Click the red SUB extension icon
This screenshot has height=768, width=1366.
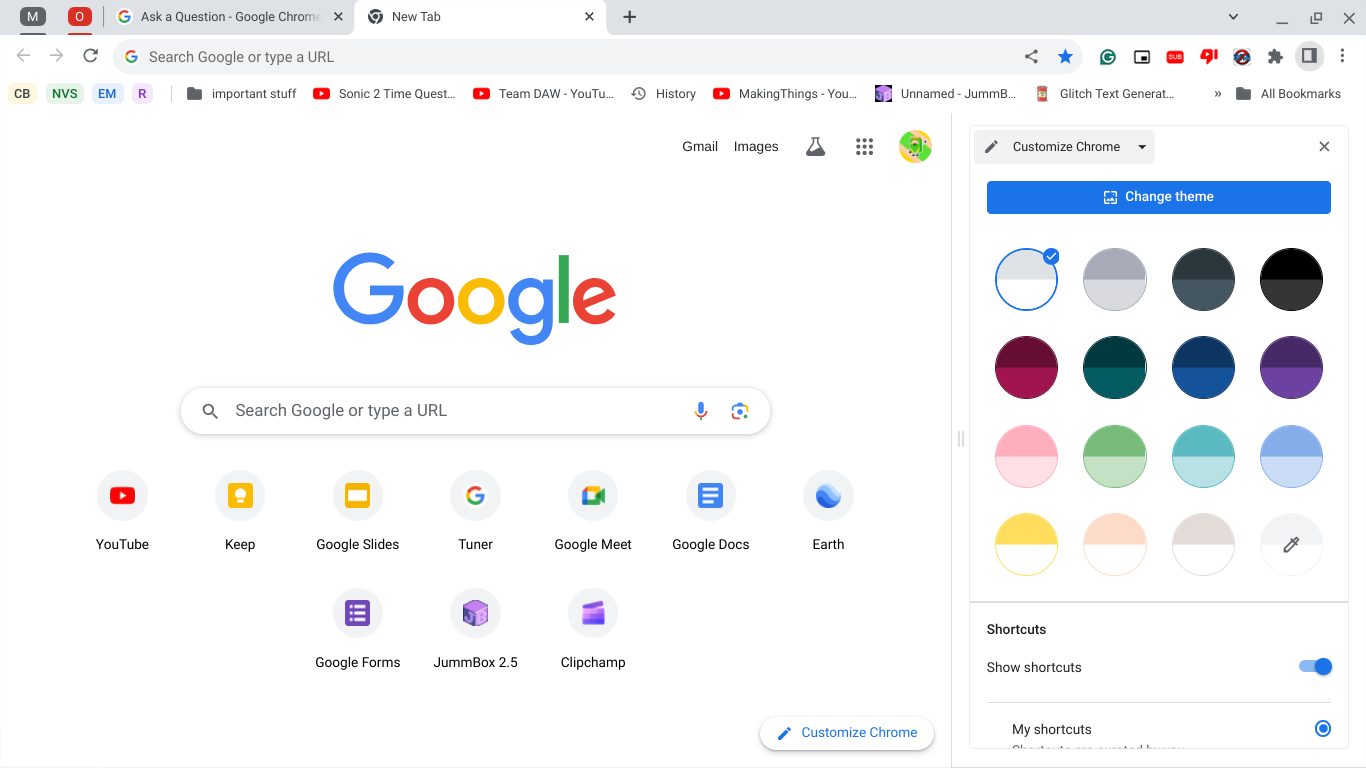click(1175, 57)
